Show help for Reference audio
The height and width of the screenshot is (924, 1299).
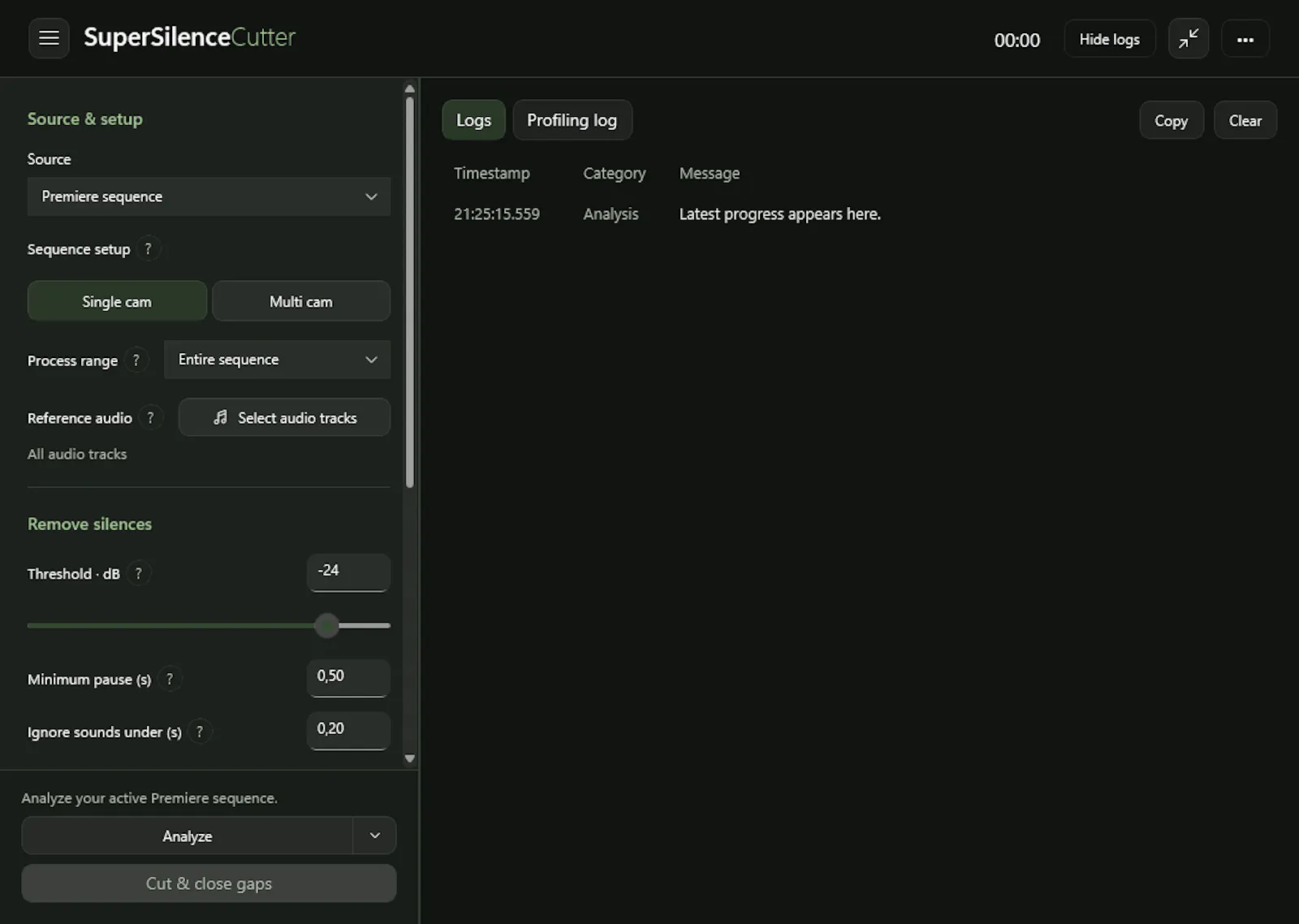pos(150,417)
